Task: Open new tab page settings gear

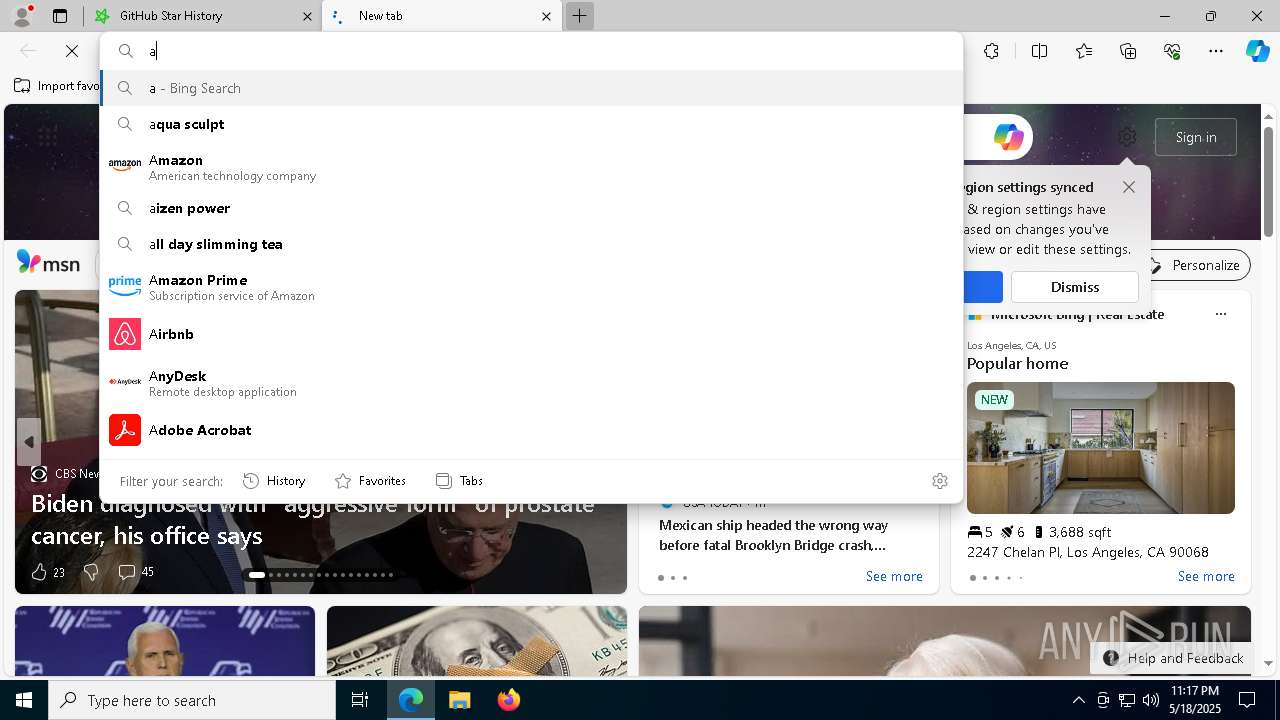Action: click(x=1127, y=137)
